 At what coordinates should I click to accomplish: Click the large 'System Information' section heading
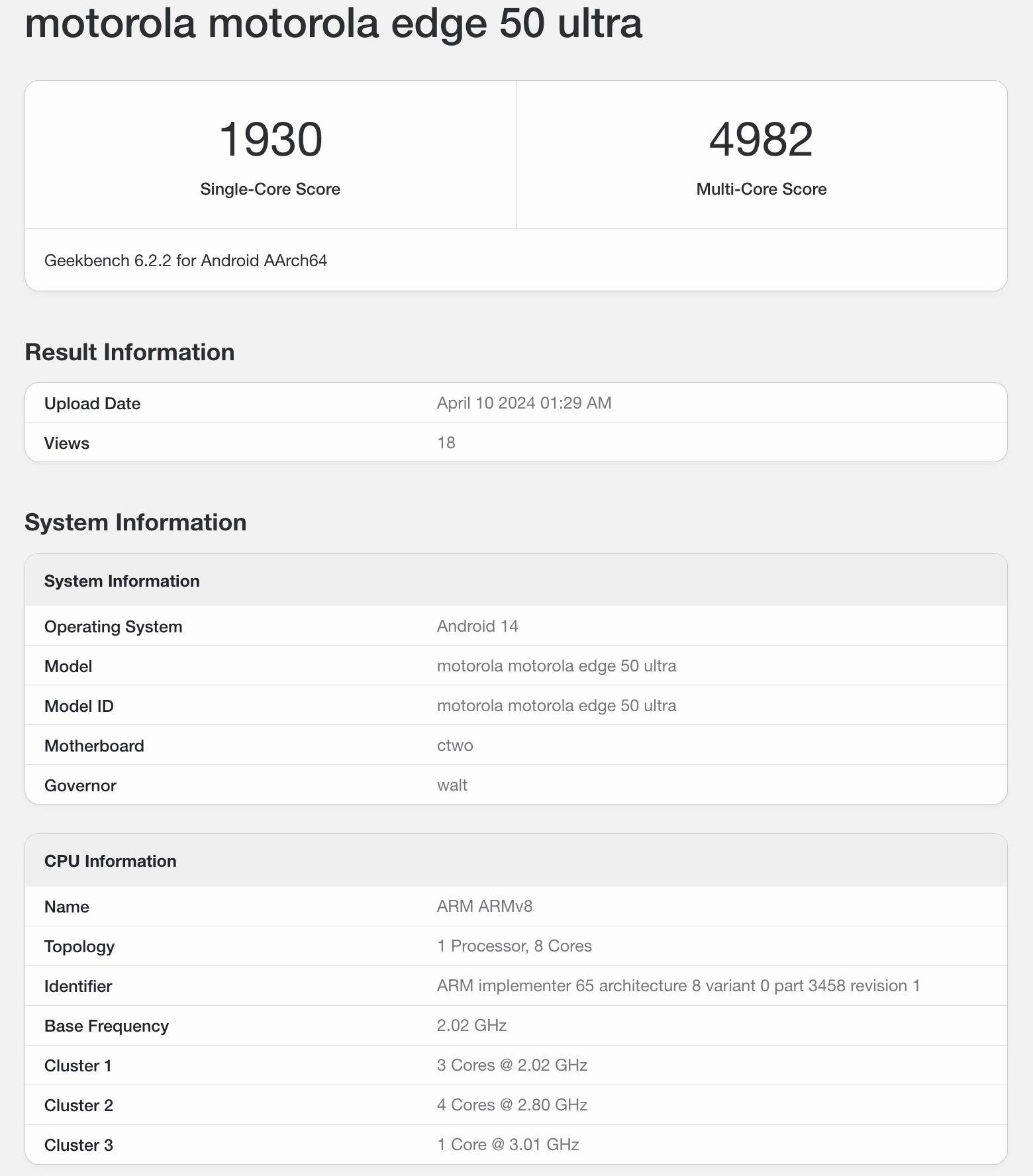(x=135, y=522)
